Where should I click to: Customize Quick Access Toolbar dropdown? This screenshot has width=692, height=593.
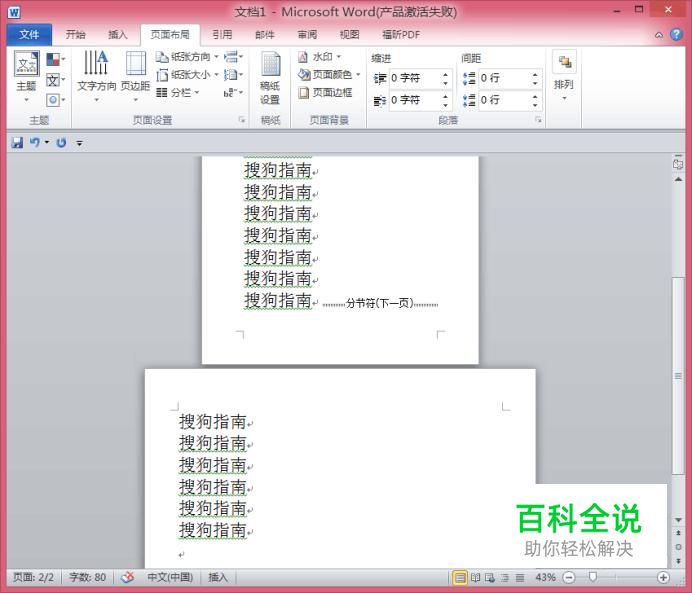(x=79, y=143)
